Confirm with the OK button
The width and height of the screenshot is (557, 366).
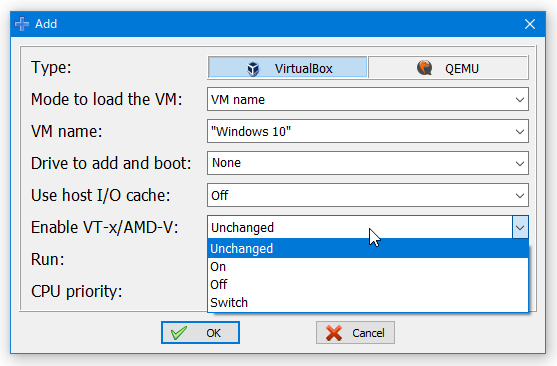coord(200,333)
